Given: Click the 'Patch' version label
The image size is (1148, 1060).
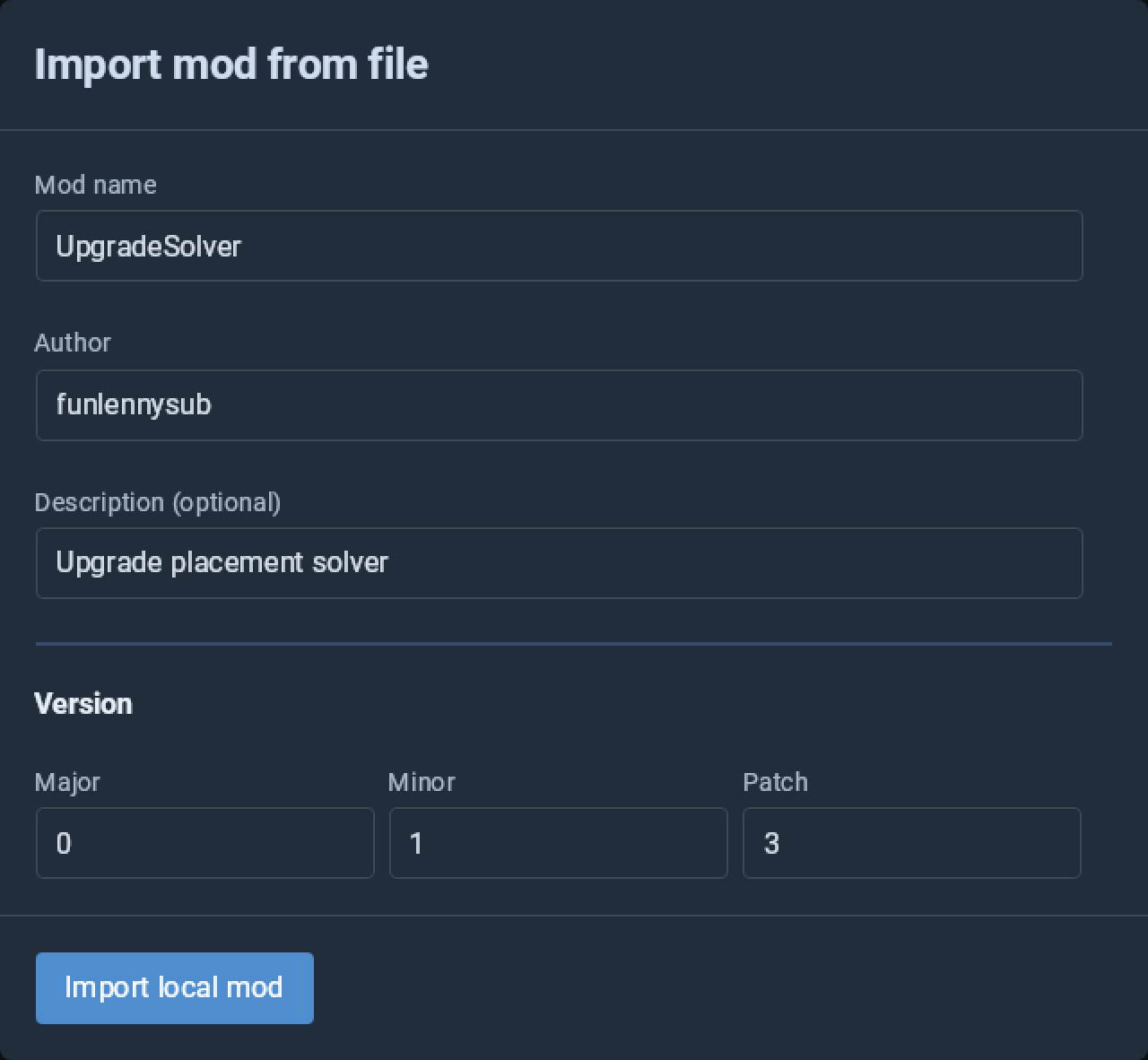Looking at the screenshot, I should tap(776, 782).
